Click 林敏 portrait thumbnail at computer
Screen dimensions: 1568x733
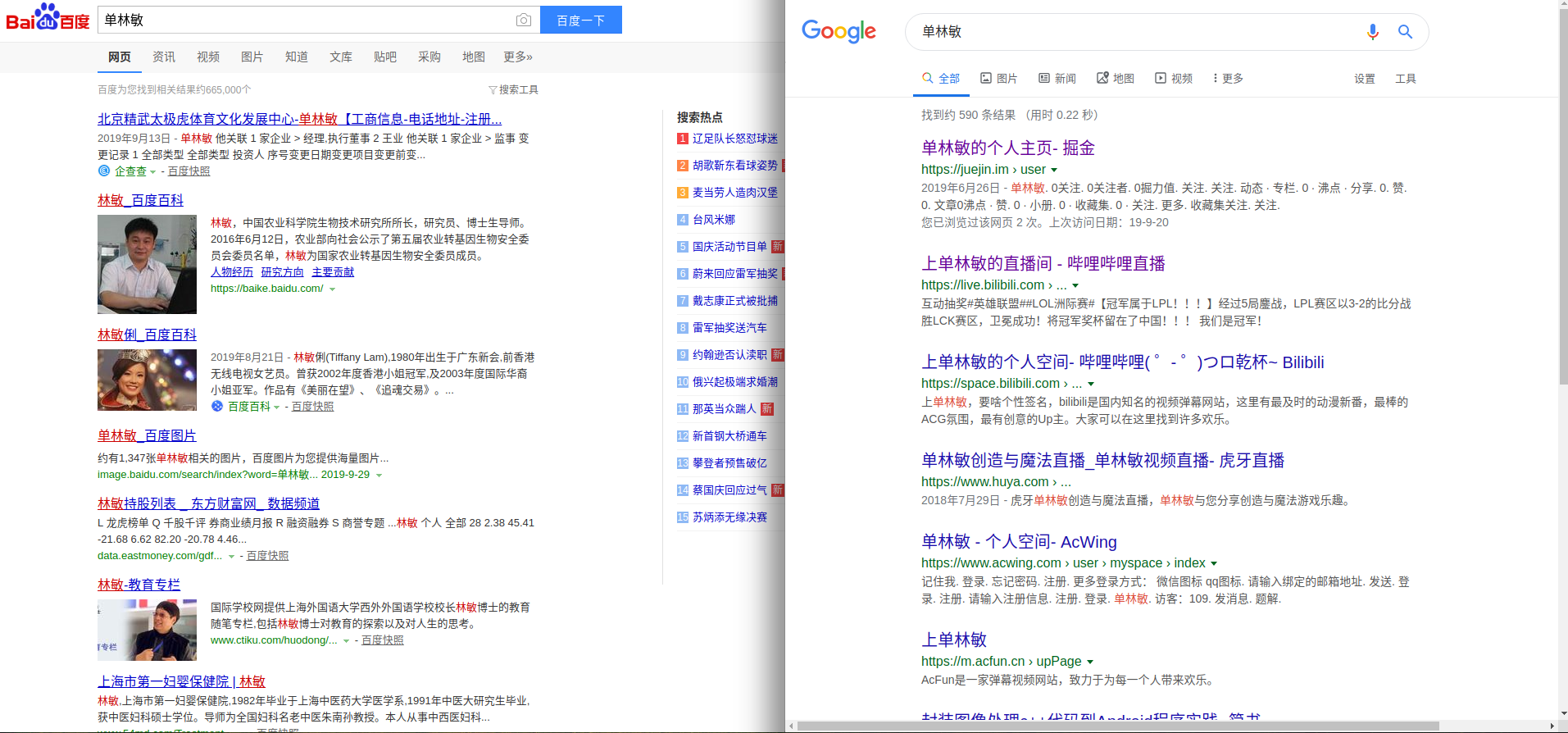point(147,264)
